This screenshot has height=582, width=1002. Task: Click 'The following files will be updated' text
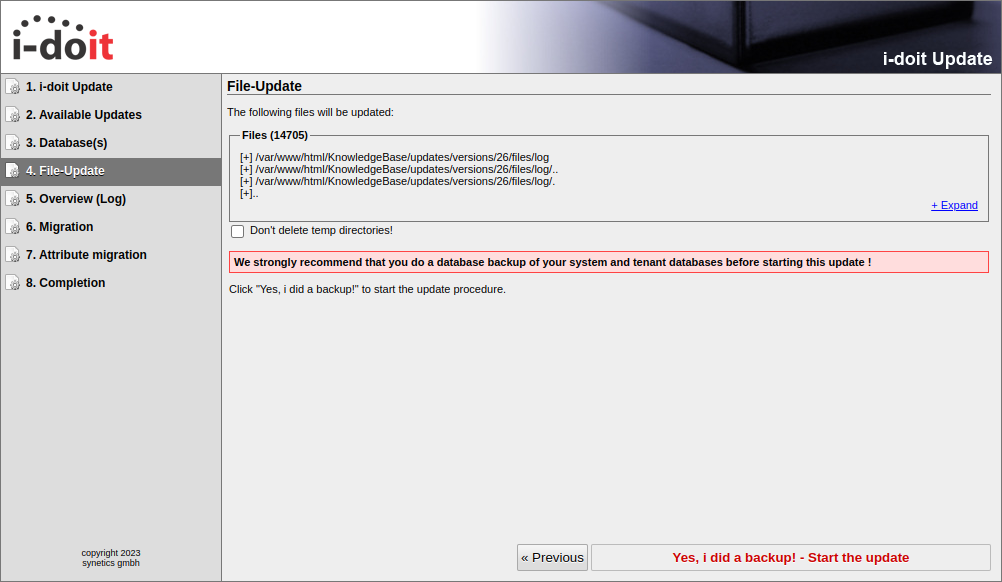click(x=311, y=112)
